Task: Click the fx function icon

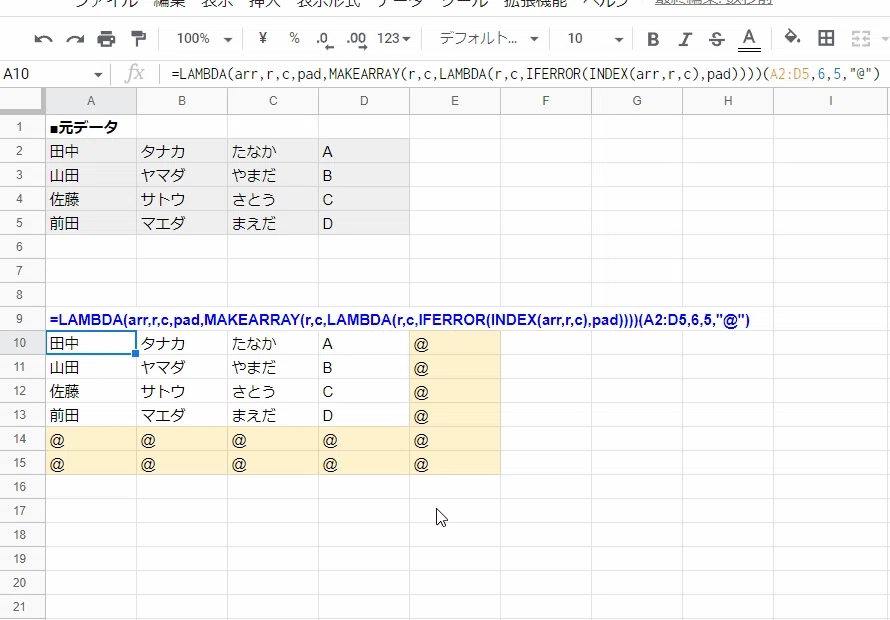Action: pyautogui.click(x=135, y=74)
